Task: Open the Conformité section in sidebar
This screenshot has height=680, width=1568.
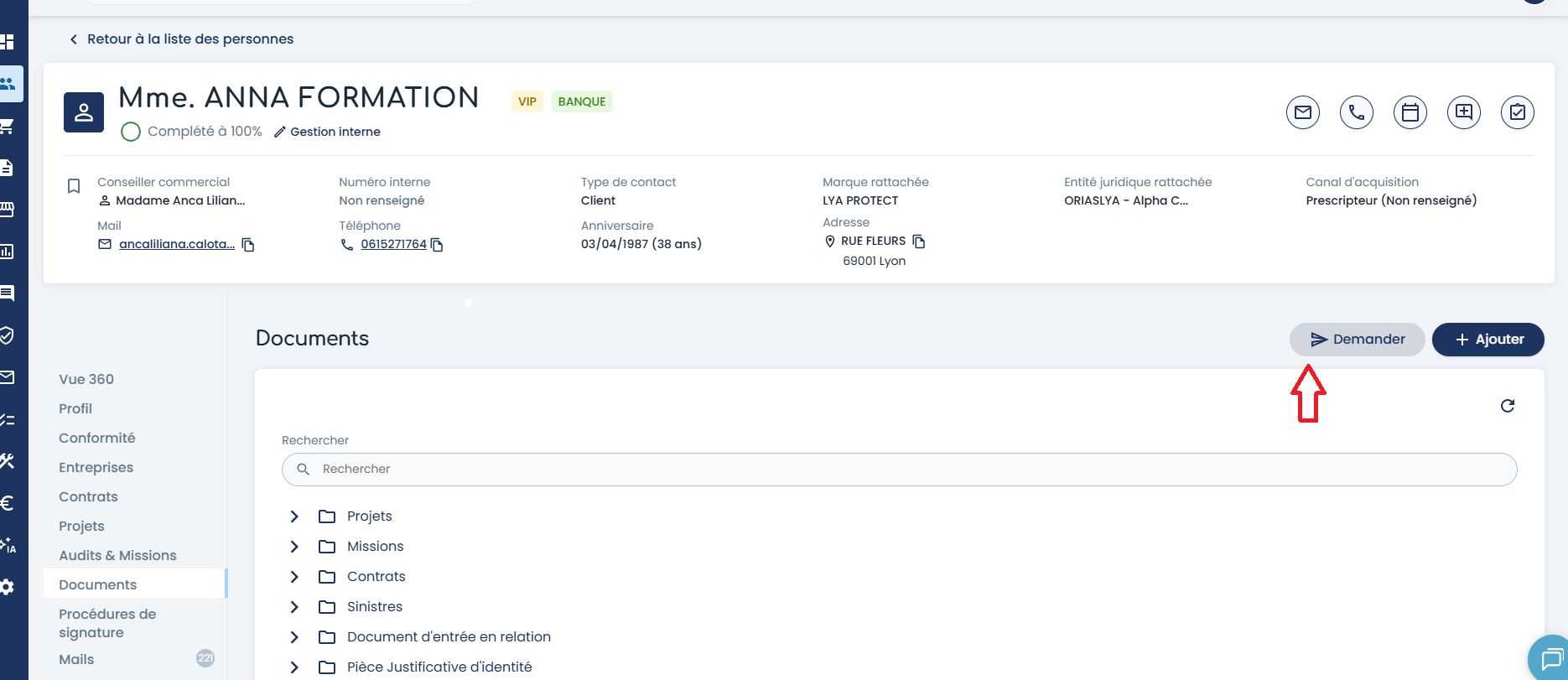Action: click(96, 438)
